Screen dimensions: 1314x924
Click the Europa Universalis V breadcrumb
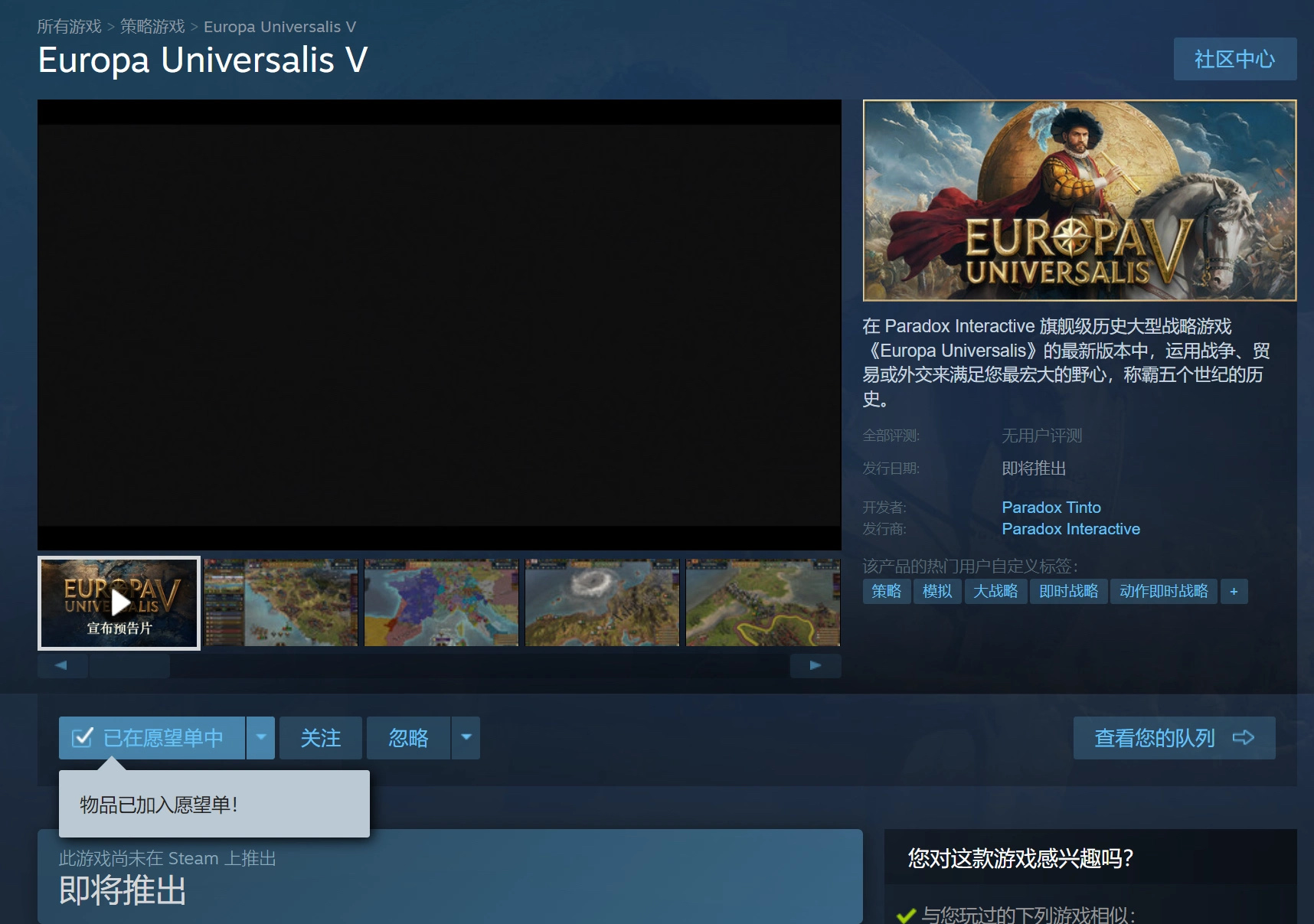[279, 27]
